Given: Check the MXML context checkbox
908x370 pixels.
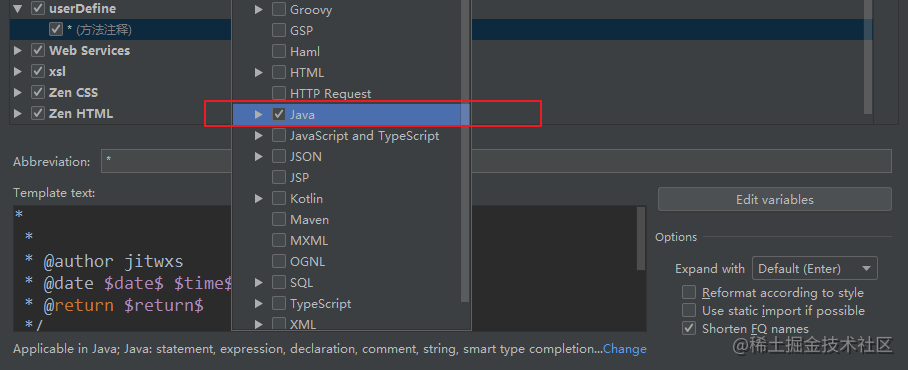Looking at the screenshot, I should pyautogui.click(x=279, y=240).
